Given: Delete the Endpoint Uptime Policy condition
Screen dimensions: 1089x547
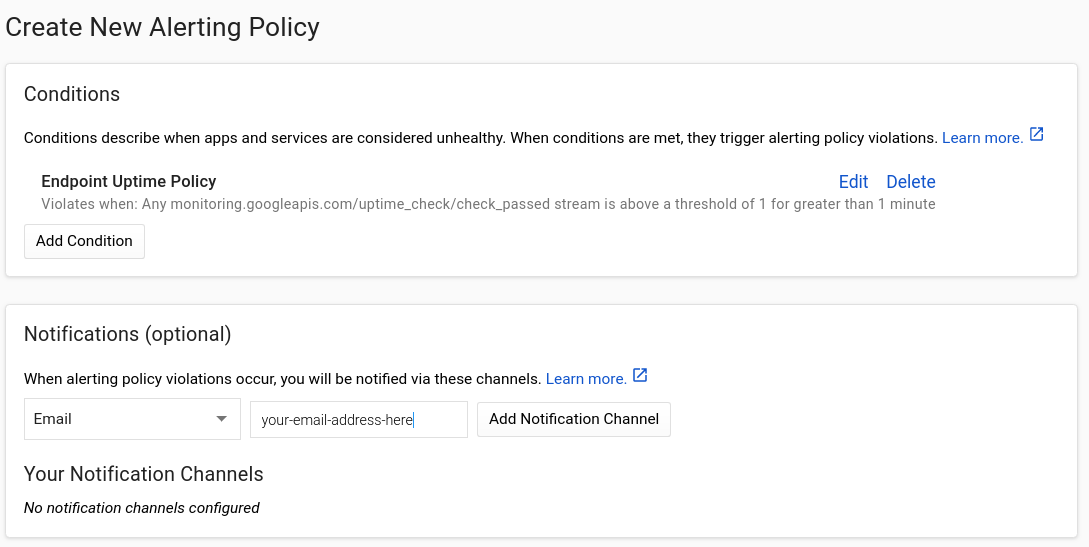Looking at the screenshot, I should [910, 182].
